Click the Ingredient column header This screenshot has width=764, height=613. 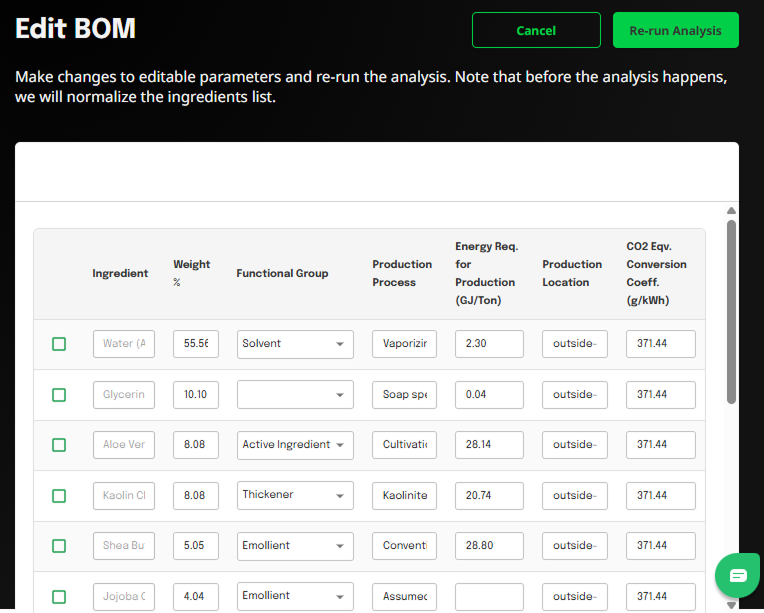[120, 273]
